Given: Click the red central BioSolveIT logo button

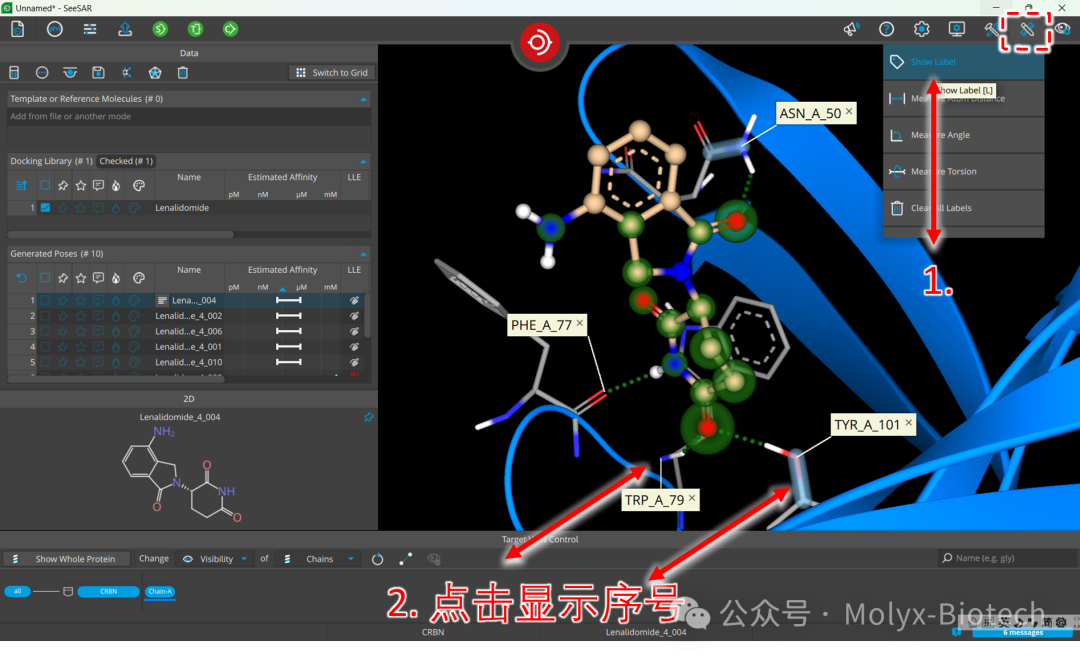Looking at the screenshot, I should pos(539,42).
